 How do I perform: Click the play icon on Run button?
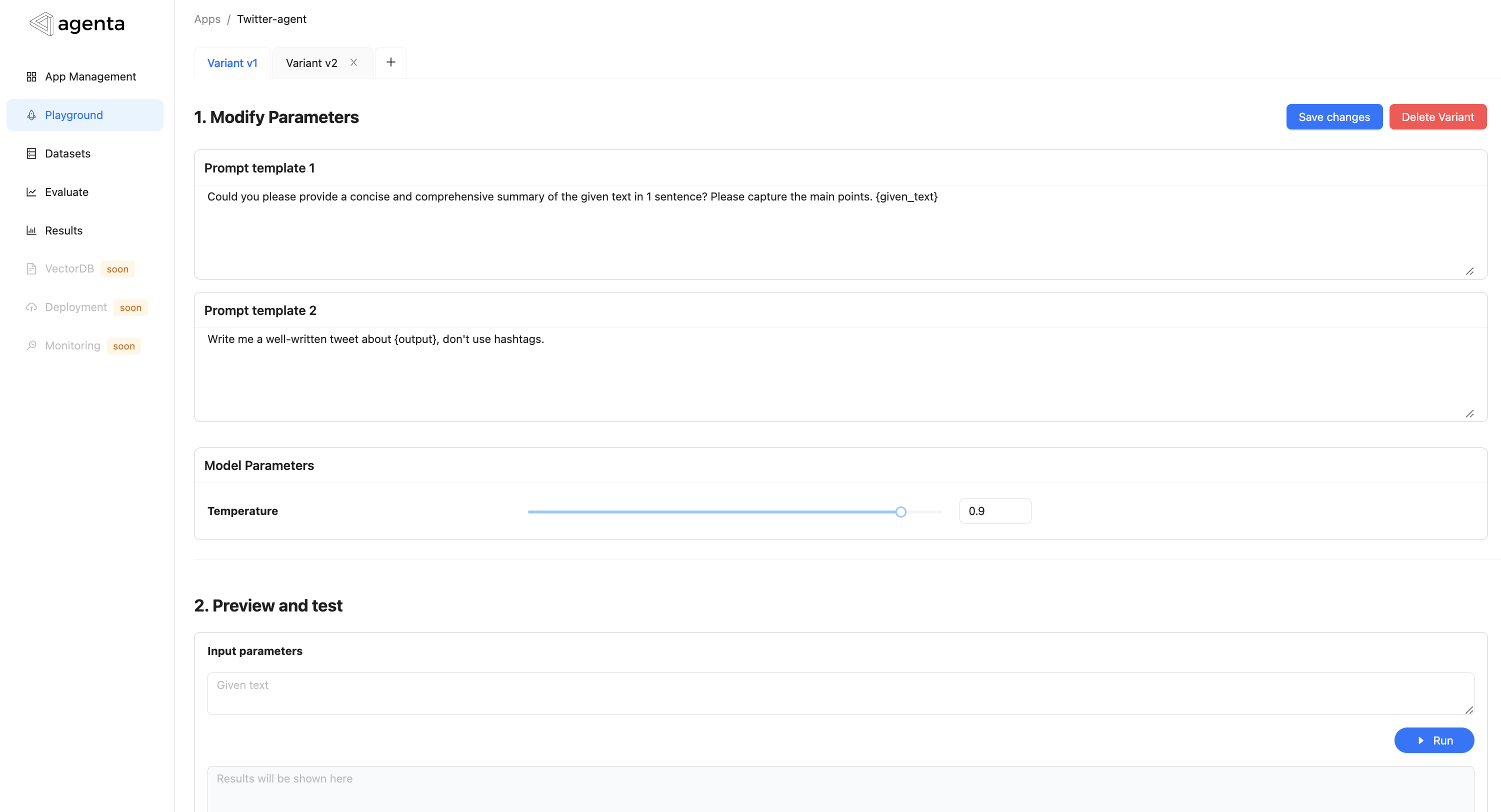click(1420, 740)
